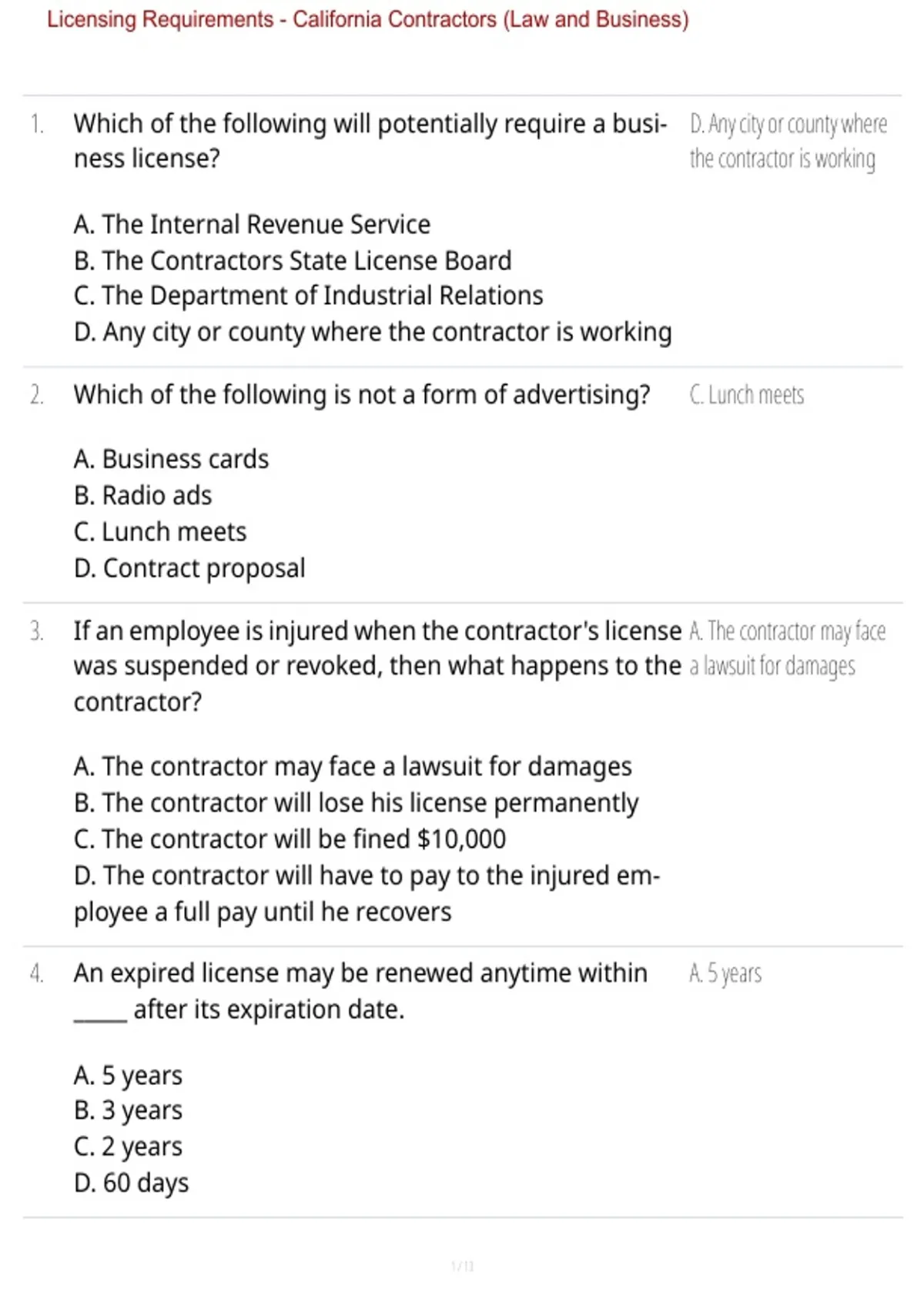The height and width of the screenshot is (1309, 924).
Task: Pick option C. Lunch meets in list
Action: point(160,532)
